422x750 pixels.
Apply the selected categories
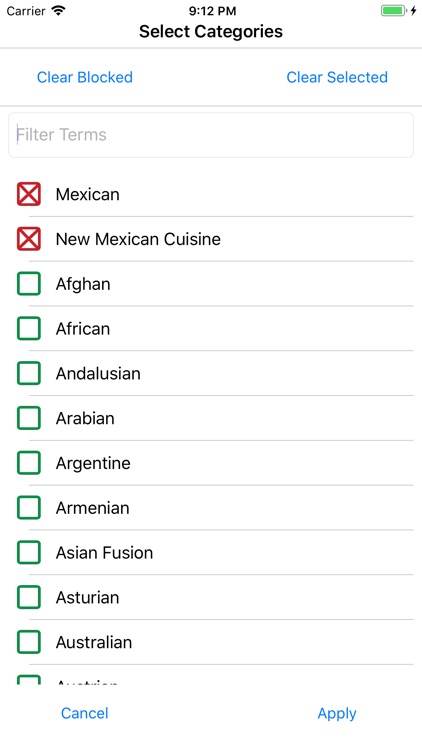(337, 714)
